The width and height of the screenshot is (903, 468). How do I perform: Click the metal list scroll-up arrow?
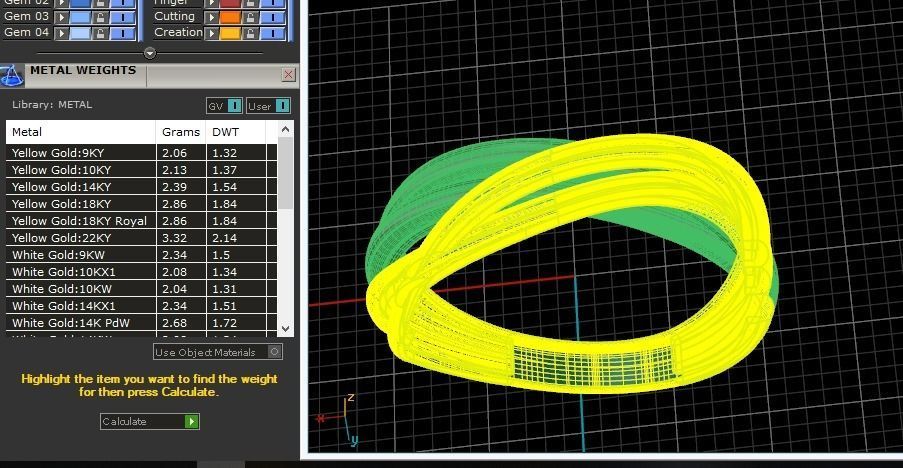click(x=286, y=130)
